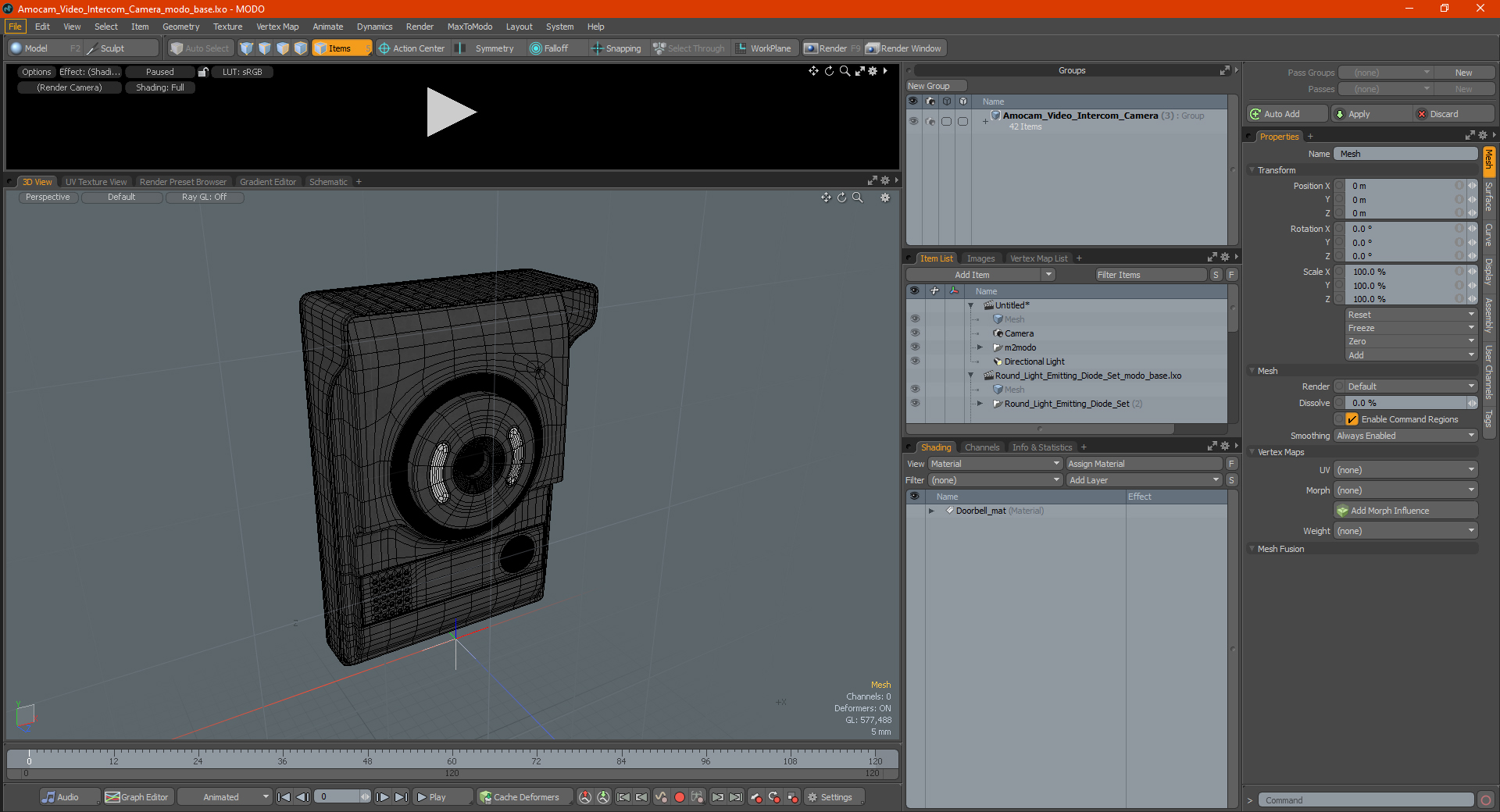The image size is (1500, 812).
Task: Expand Doorbell_mat material layer
Action: [x=931, y=511]
